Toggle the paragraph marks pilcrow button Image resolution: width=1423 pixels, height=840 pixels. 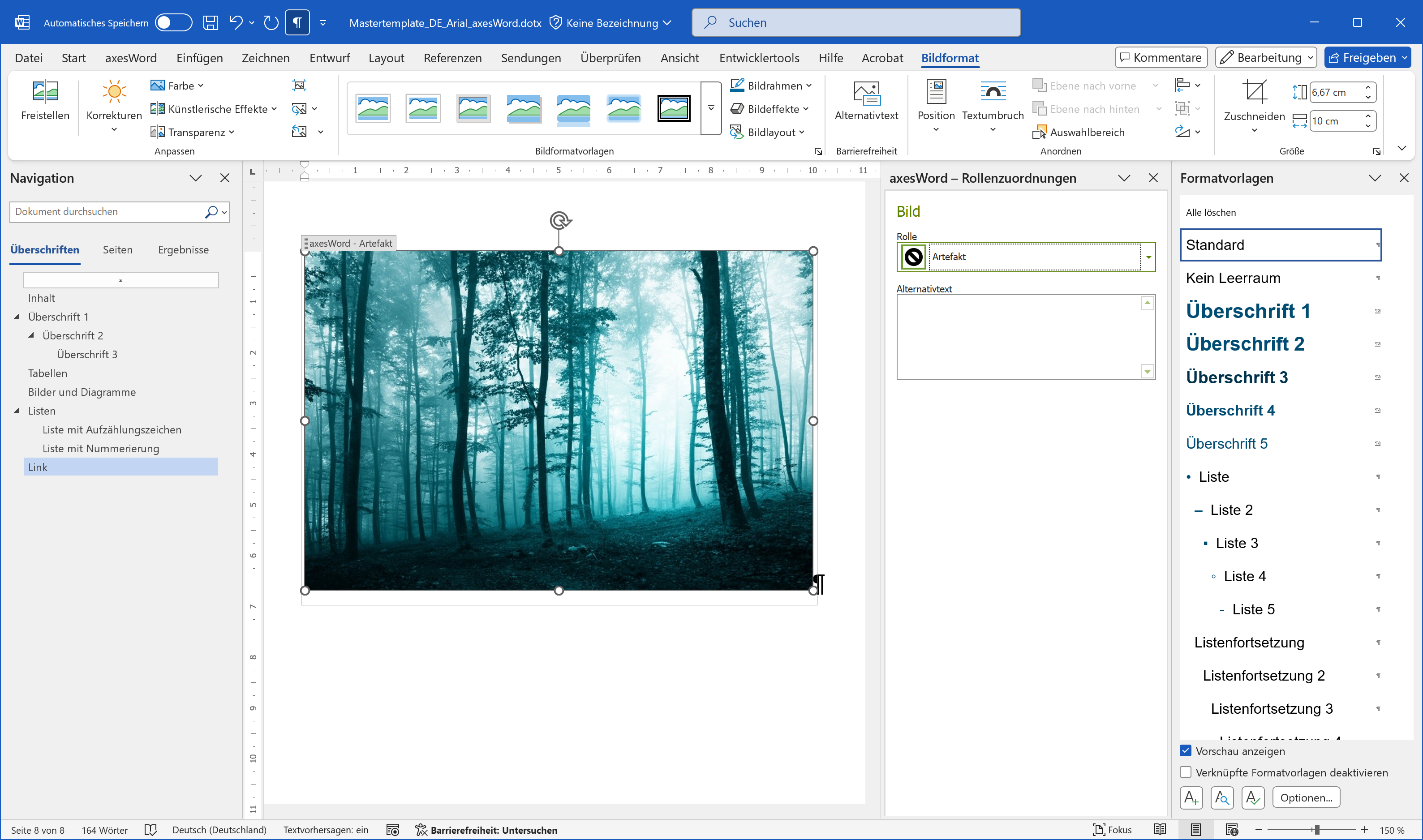[297, 23]
